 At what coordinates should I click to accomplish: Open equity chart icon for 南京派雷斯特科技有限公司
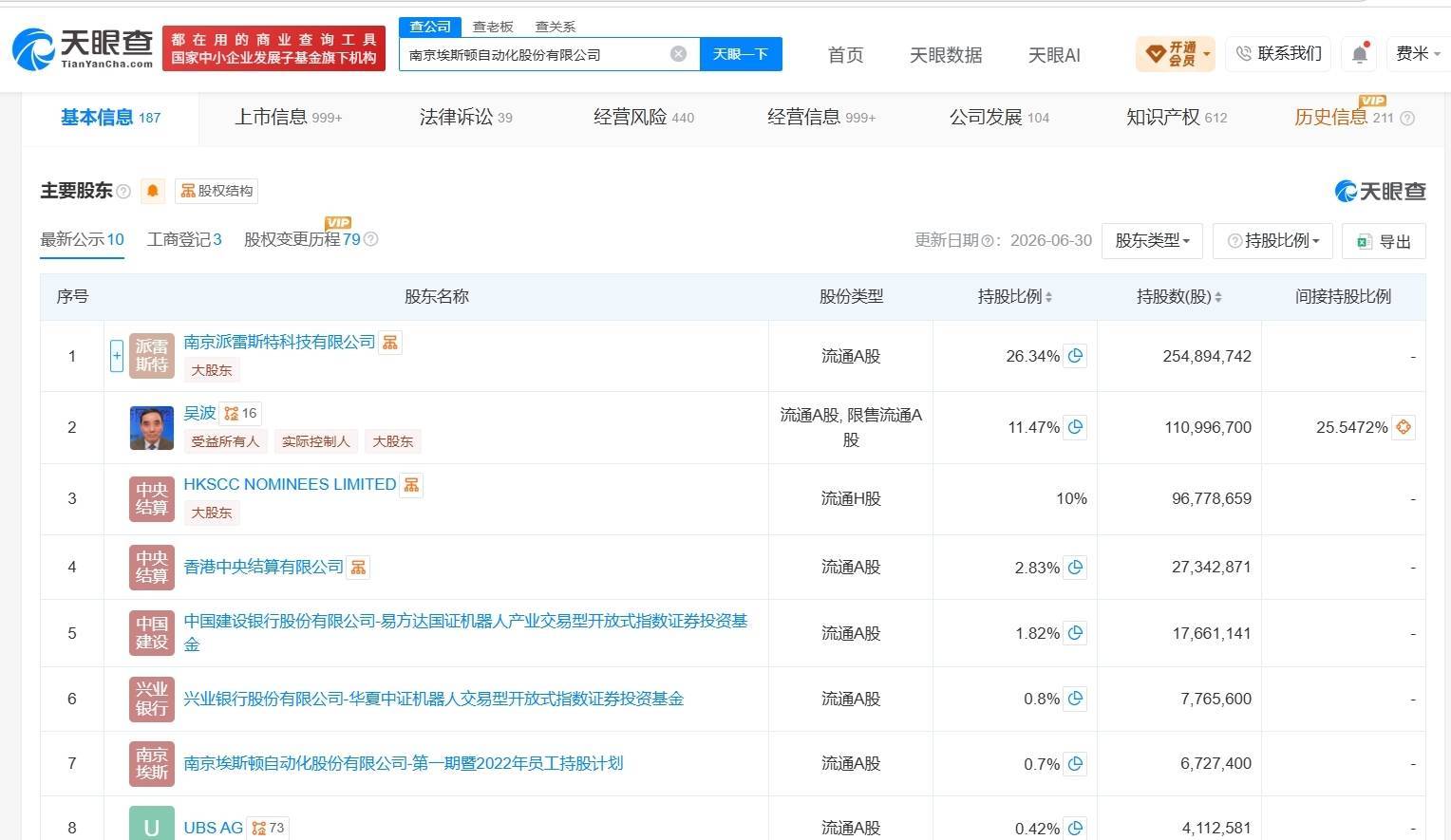(x=390, y=343)
